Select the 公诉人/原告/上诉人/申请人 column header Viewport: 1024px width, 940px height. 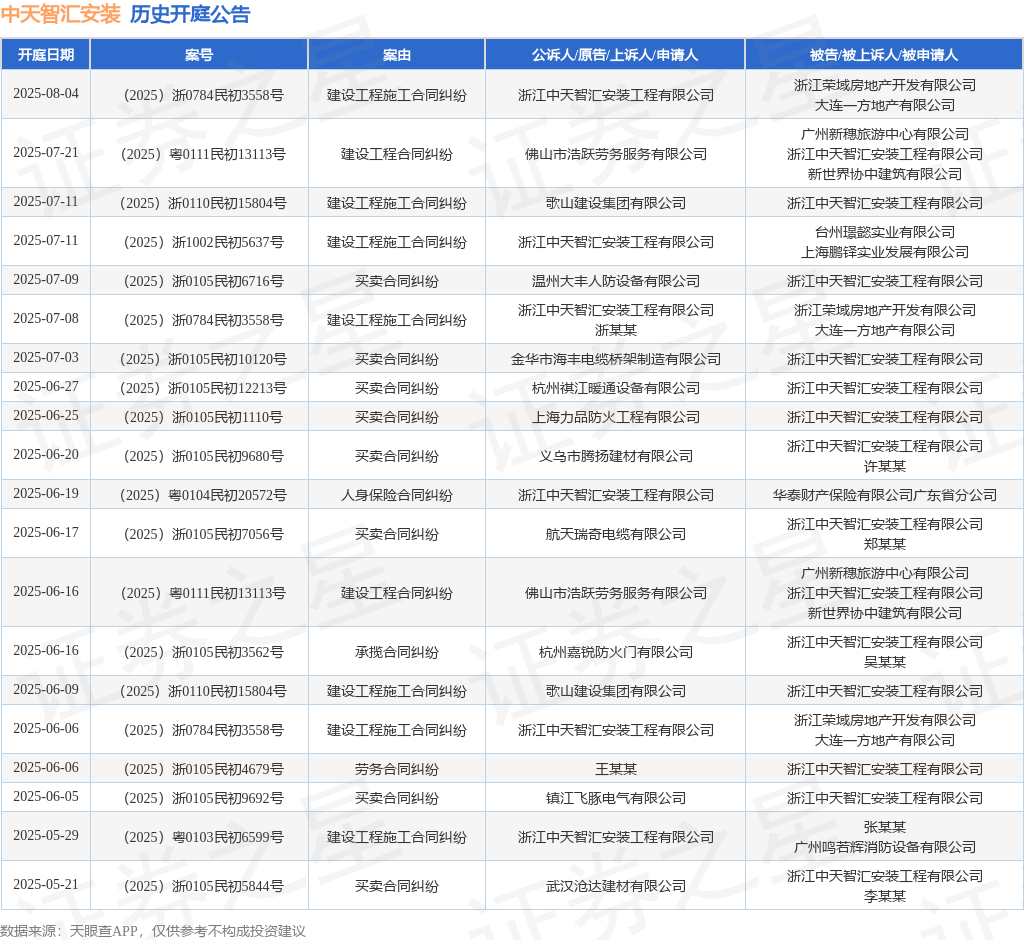point(615,55)
